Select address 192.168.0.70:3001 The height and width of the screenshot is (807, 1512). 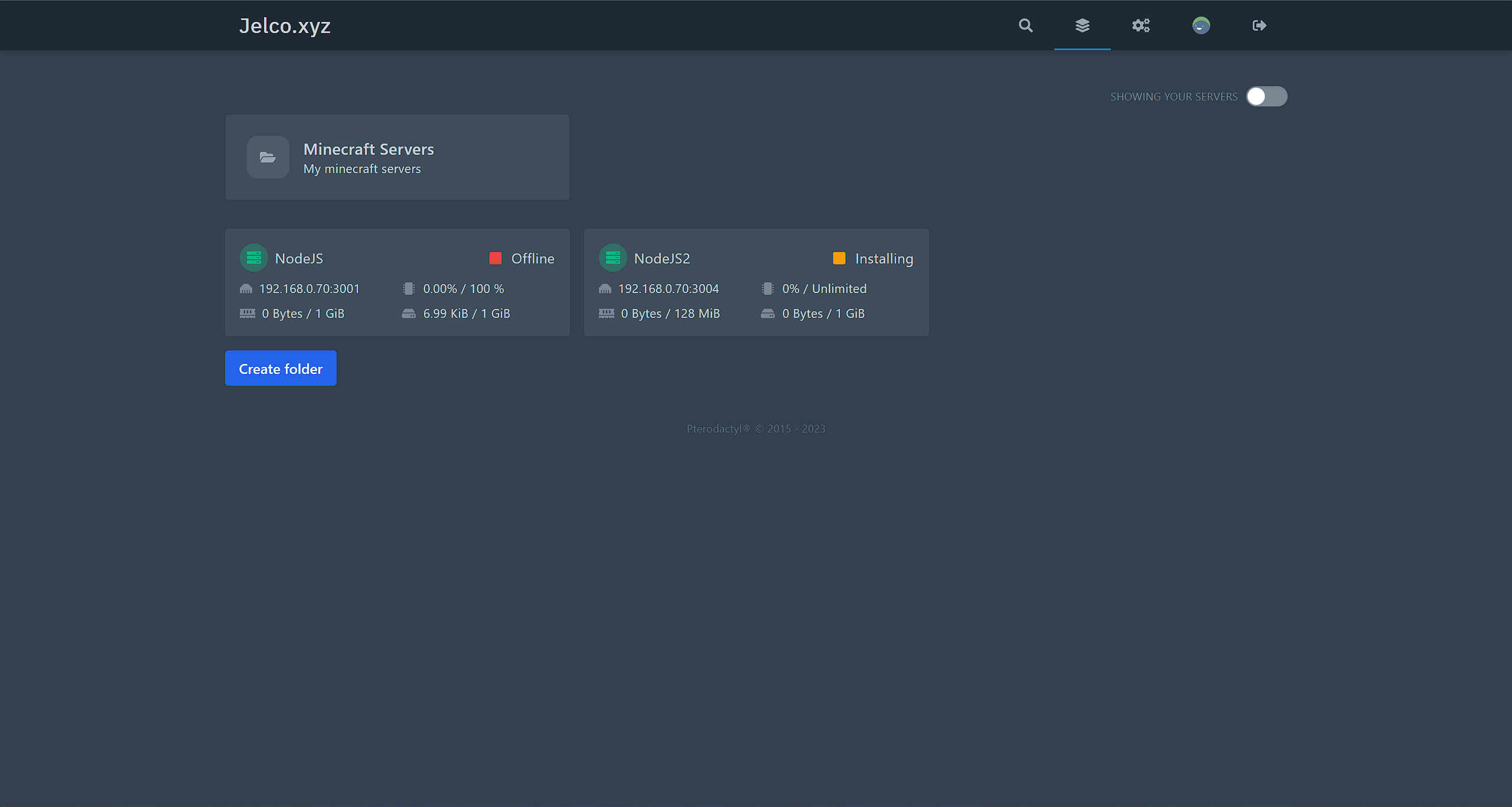[309, 289]
